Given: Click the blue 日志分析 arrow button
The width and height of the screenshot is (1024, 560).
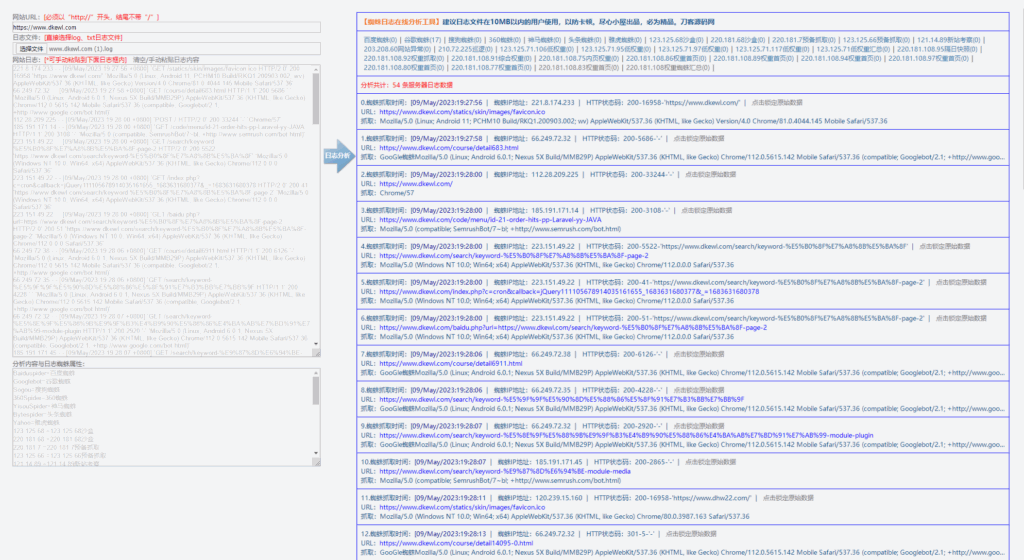Looking at the screenshot, I should coord(337,156).
